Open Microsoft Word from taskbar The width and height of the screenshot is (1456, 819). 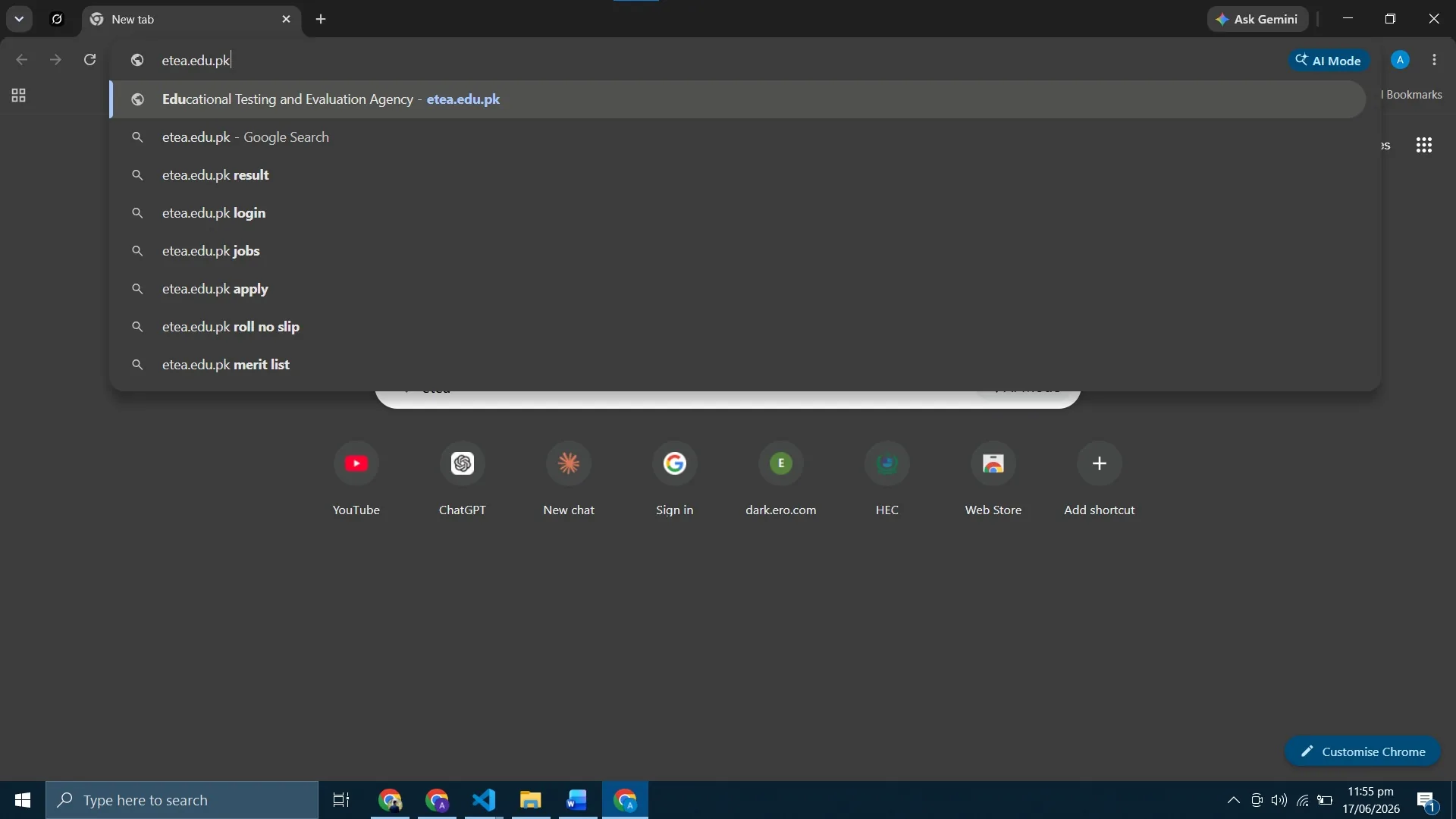point(577,800)
